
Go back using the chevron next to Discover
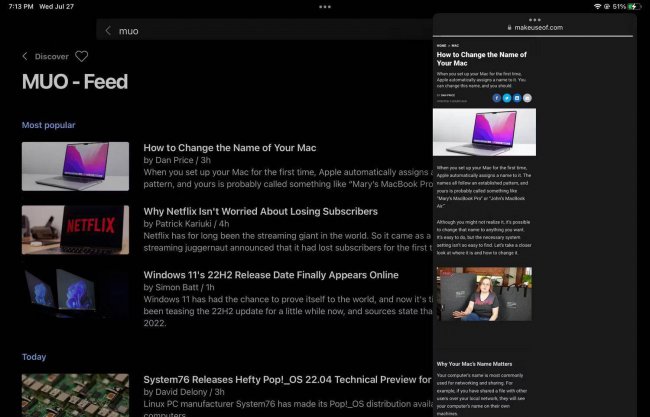25,56
